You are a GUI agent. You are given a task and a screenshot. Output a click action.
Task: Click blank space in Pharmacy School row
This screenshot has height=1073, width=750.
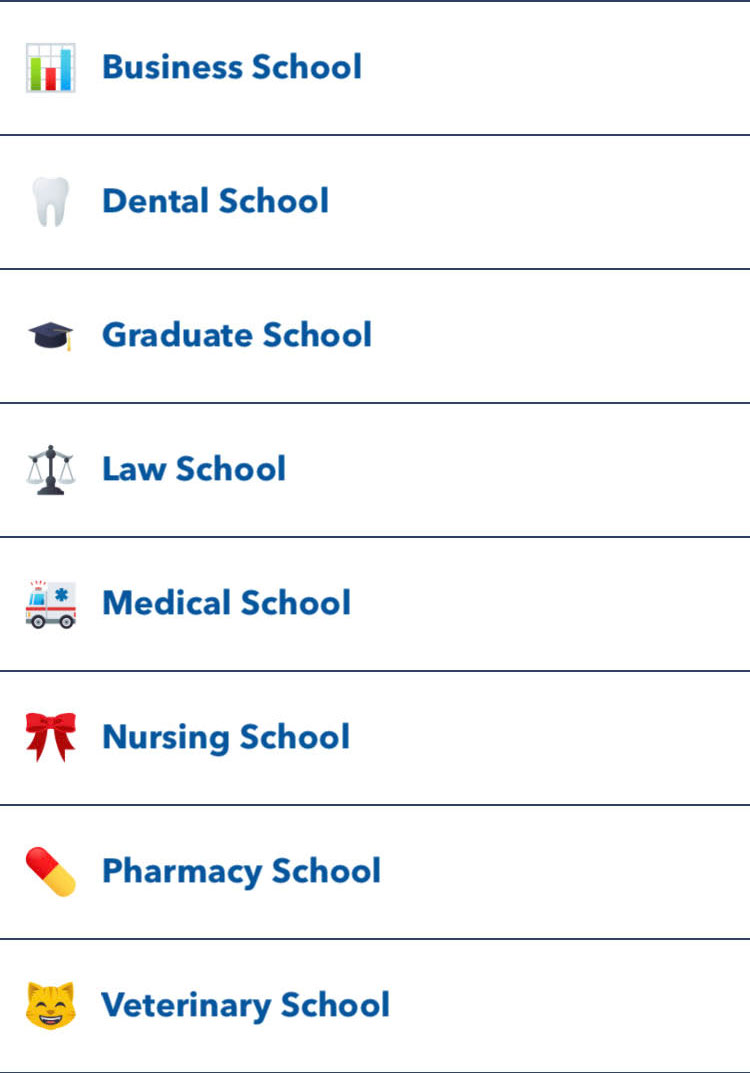click(x=561, y=872)
